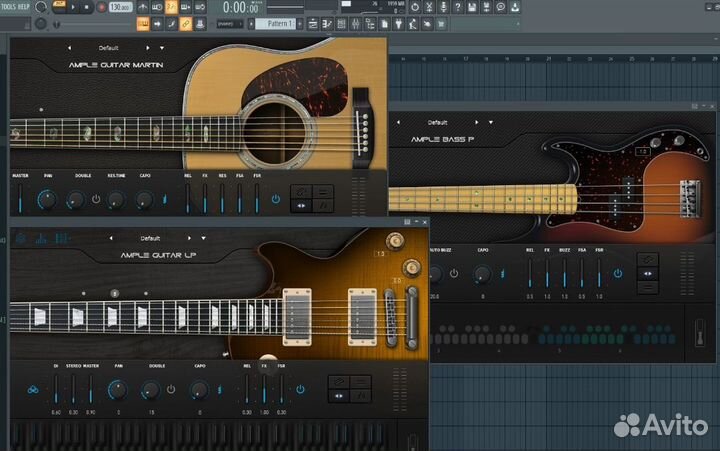Expand preset dropdown arrow in Ample Bass P
The height and width of the screenshot is (451, 720).
click(489, 123)
